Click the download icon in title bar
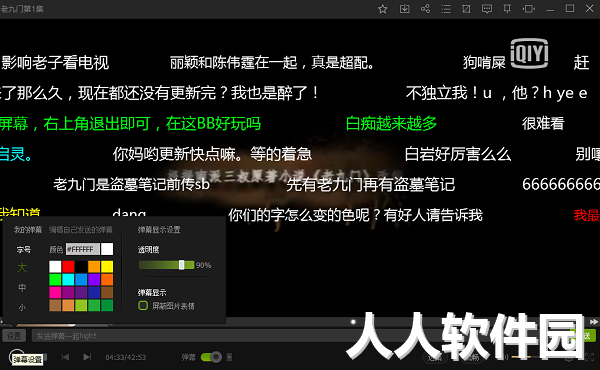The height and width of the screenshot is (370, 600). [x=404, y=9]
